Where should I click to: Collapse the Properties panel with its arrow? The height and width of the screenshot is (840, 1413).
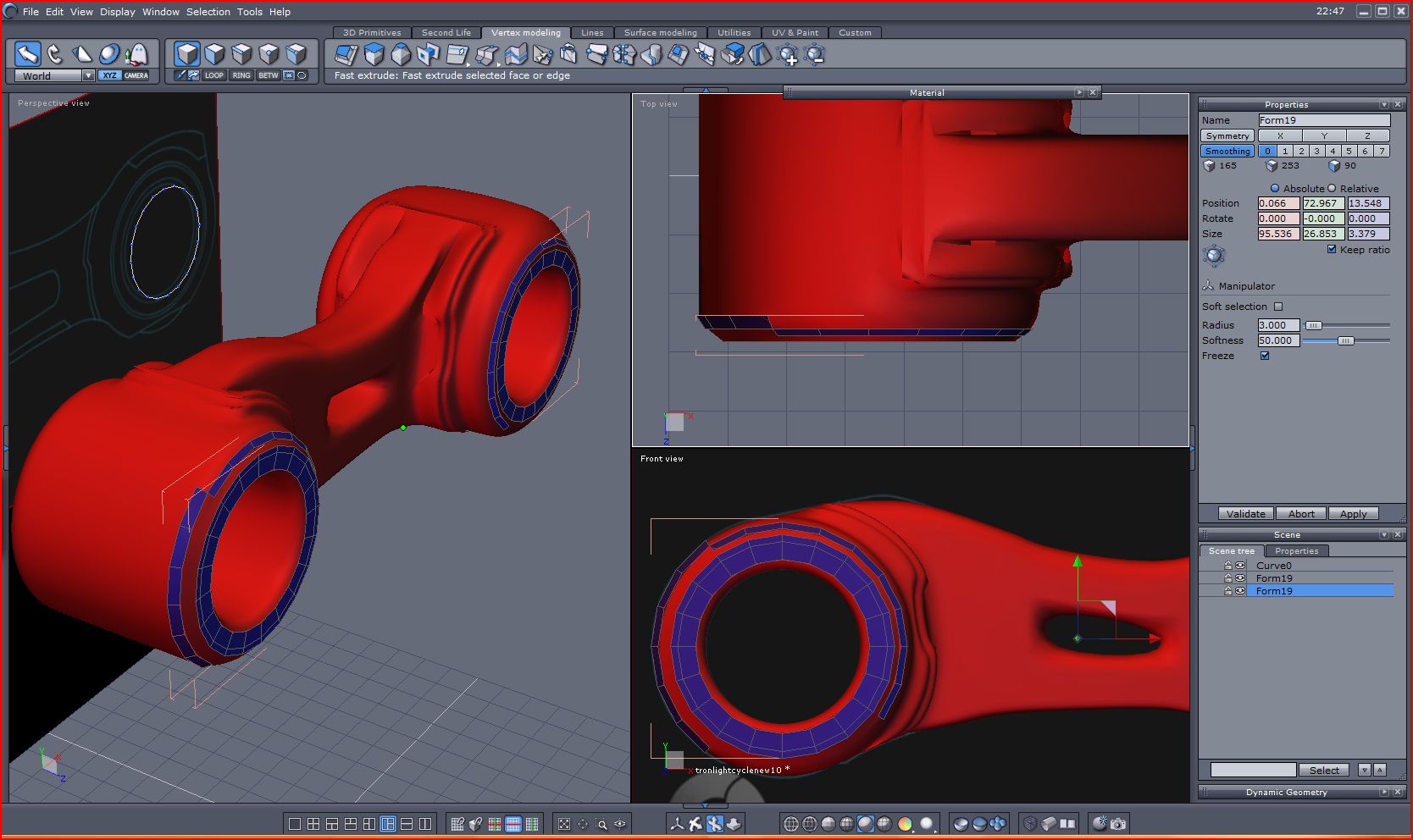1384,105
